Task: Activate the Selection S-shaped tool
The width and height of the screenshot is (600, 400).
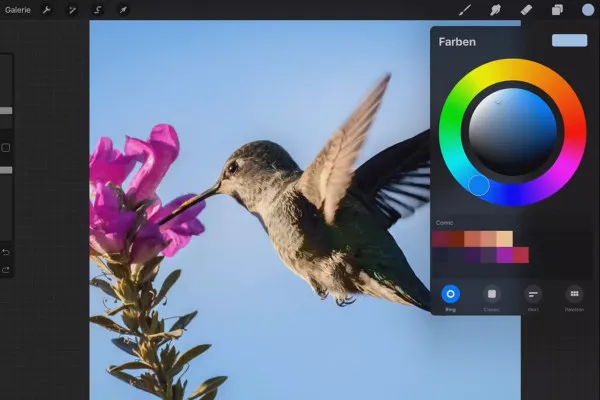Action: [97, 10]
